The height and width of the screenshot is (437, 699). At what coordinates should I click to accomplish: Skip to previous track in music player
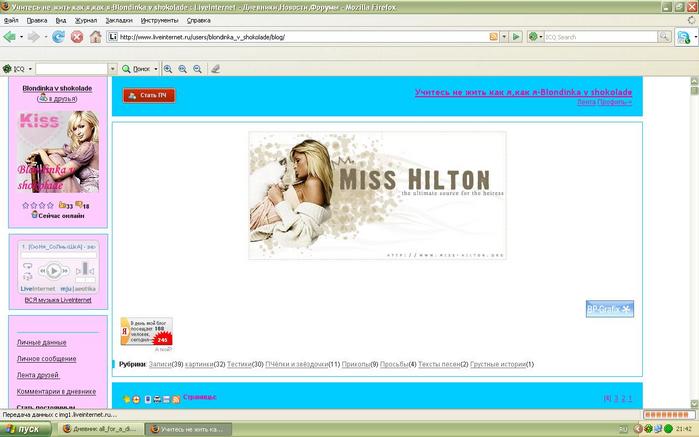[42, 270]
